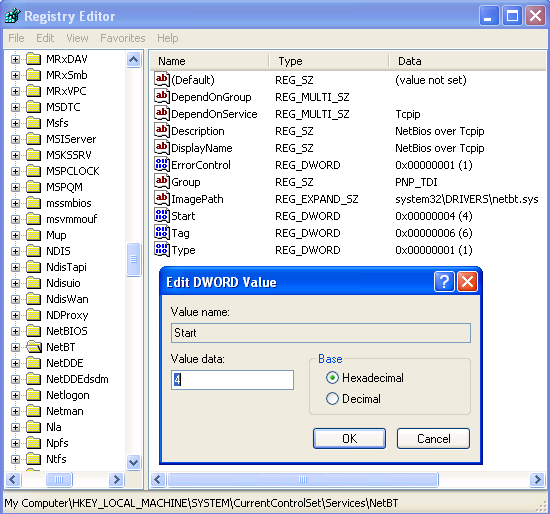Select the Hexadecimal base option
The height and width of the screenshot is (514, 550).
tap(365, 378)
